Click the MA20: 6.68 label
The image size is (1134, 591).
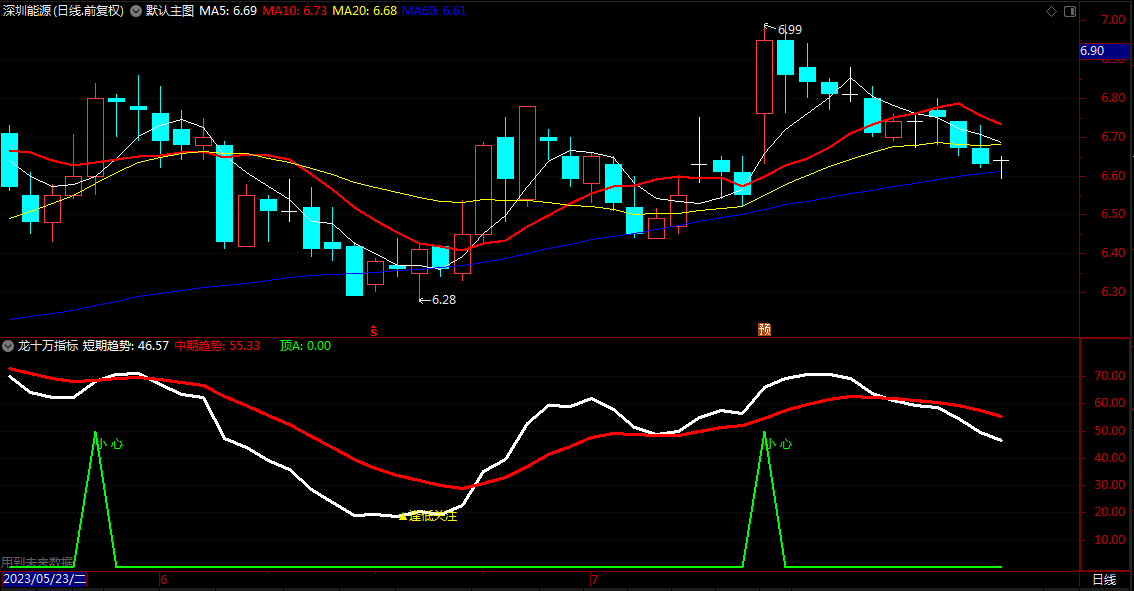point(364,11)
